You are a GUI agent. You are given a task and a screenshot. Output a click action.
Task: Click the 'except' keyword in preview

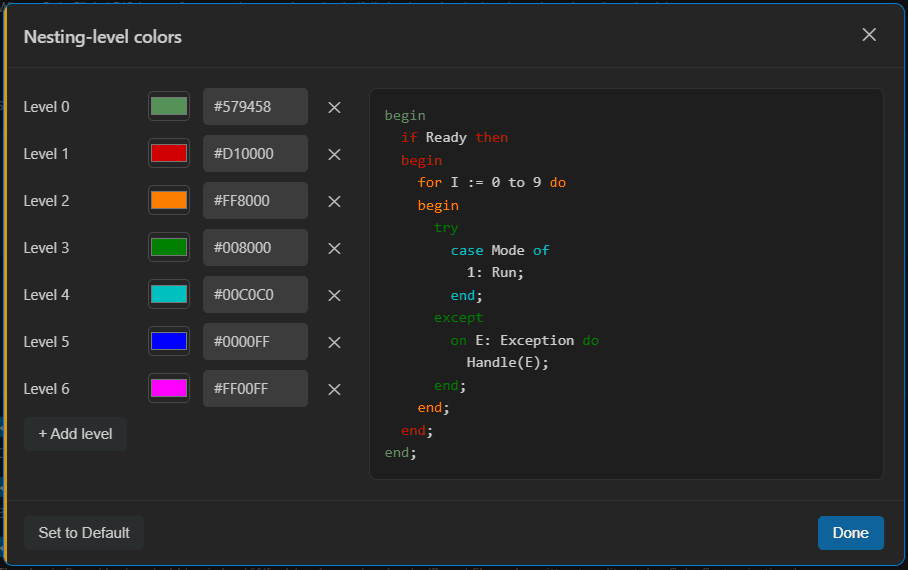458,318
